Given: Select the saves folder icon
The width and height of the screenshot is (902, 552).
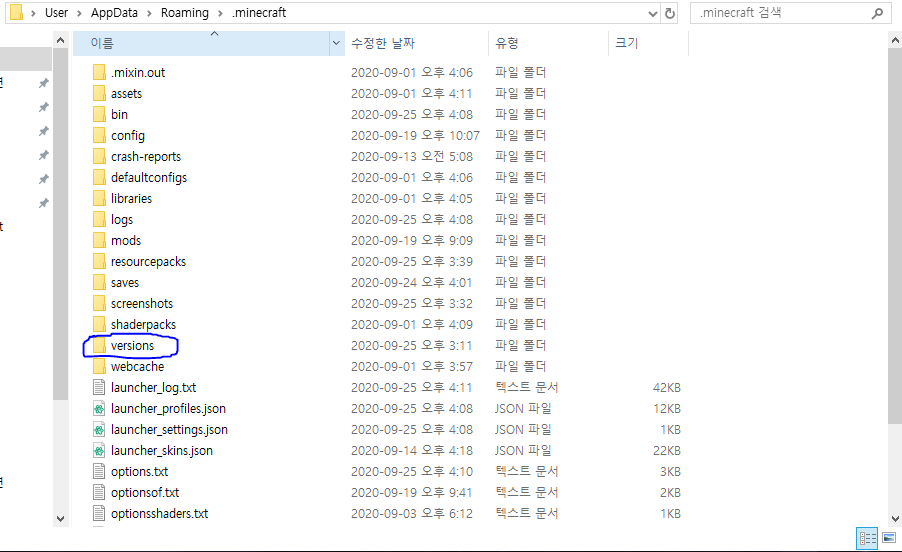Looking at the screenshot, I should (x=99, y=282).
